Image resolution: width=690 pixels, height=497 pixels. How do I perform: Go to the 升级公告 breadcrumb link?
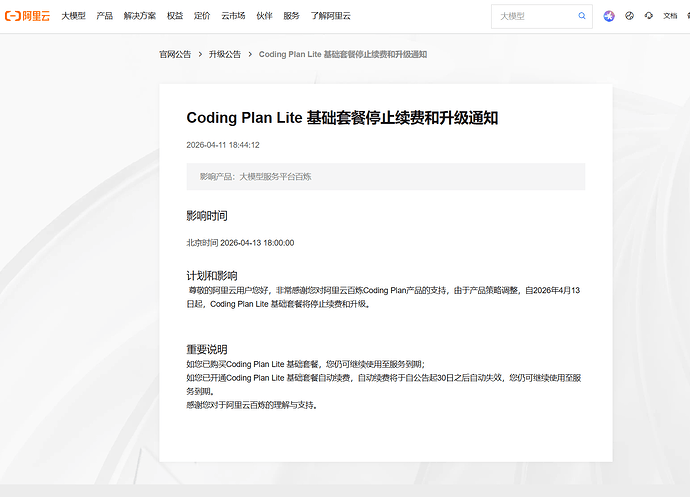coord(224,54)
